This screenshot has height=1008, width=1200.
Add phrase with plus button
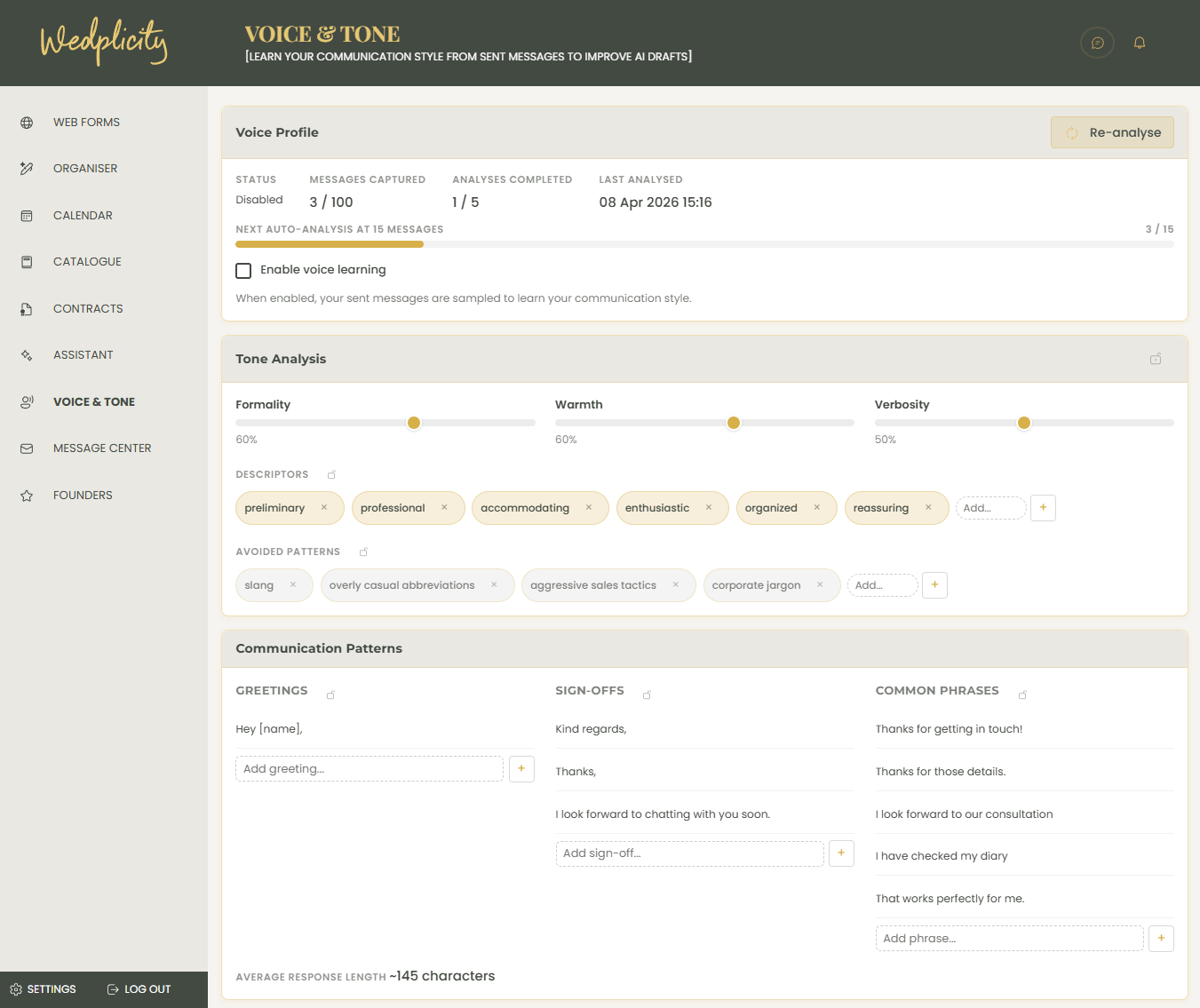coord(1161,939)
